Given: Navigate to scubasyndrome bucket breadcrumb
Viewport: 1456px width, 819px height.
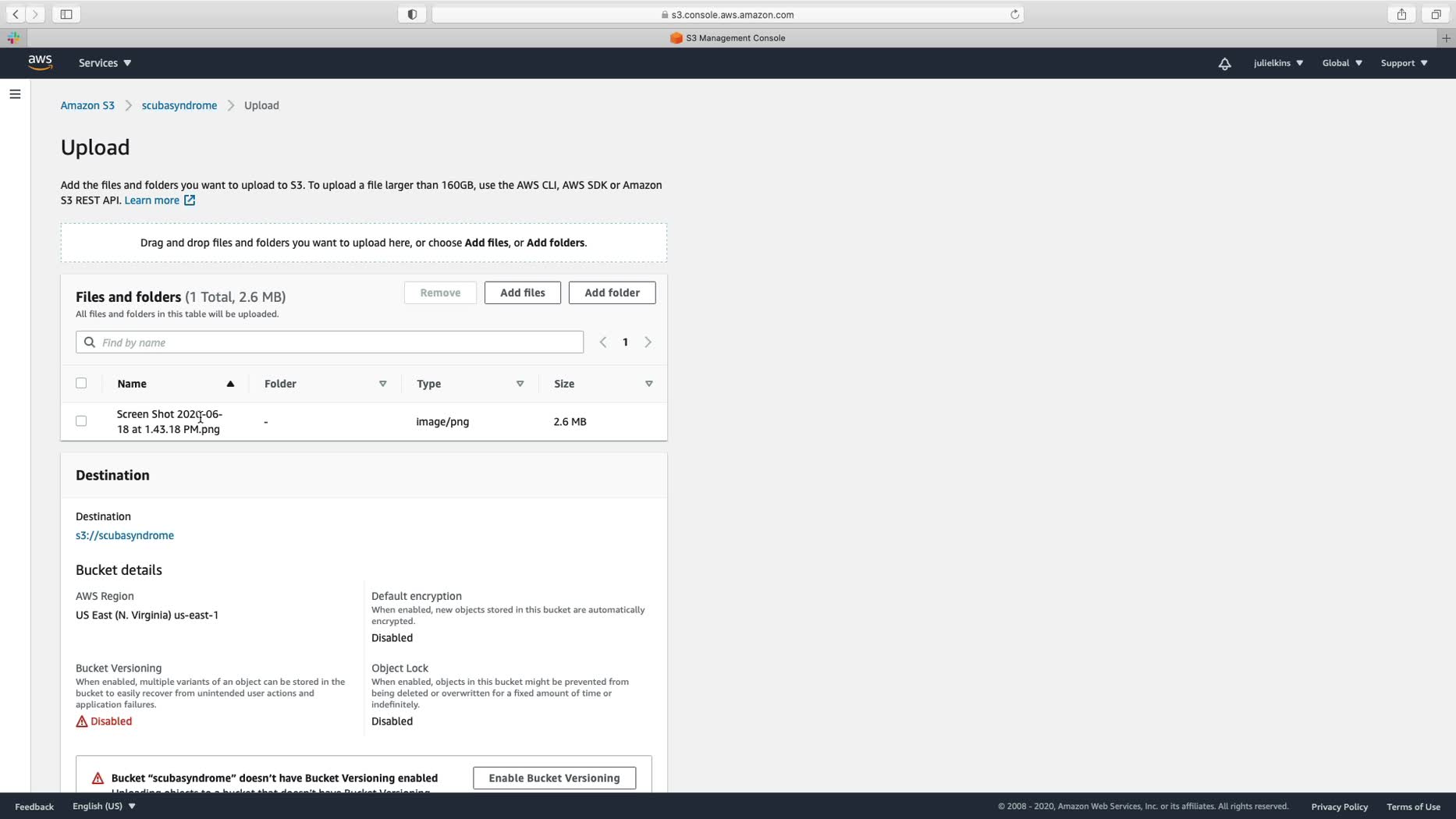Looking at the screenshot, I should point(179,105).
